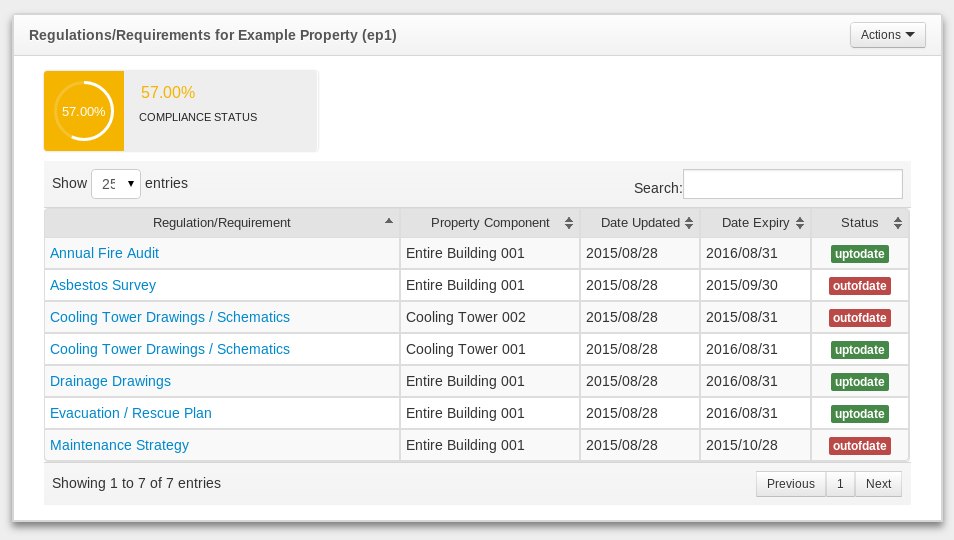Image resolution: width=954 pixels, height=540 pixels.
Task: Sort by Status column sort icon
Action: [897, 223]
